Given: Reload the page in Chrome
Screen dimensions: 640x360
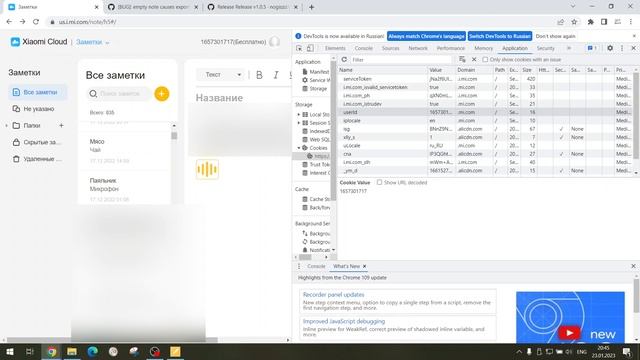Looking at the screenshot, I should coord(36,22).
